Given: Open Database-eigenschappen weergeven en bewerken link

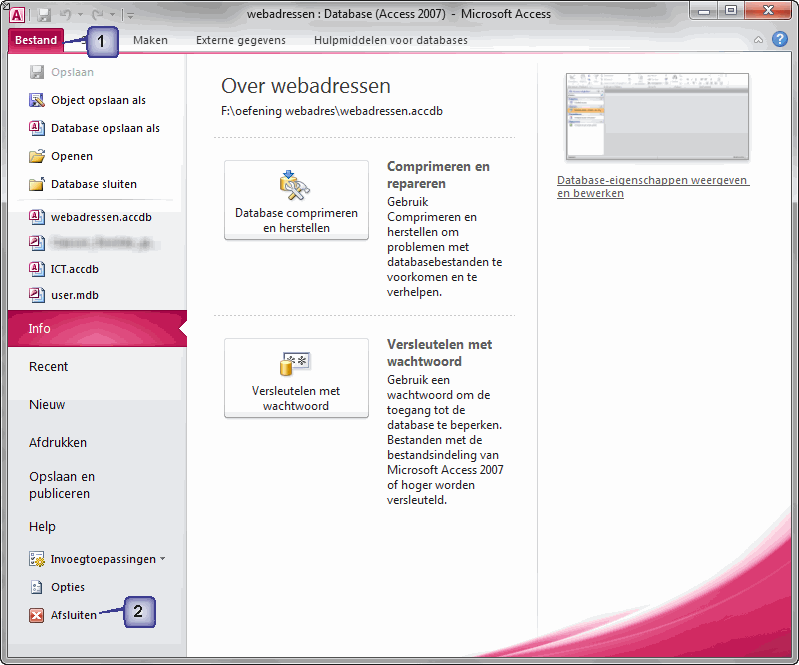Looking at the screenshot, I should tap(653, 187).
